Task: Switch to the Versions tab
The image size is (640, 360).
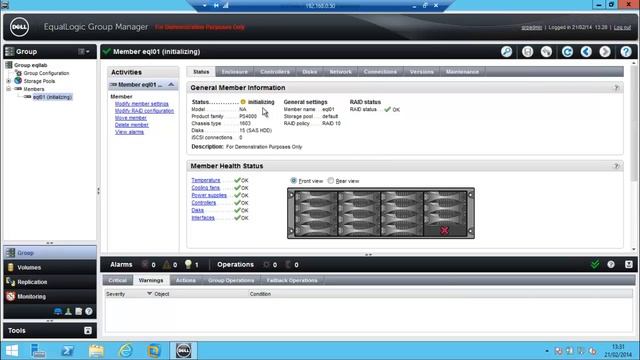Action: pos(422,71)
